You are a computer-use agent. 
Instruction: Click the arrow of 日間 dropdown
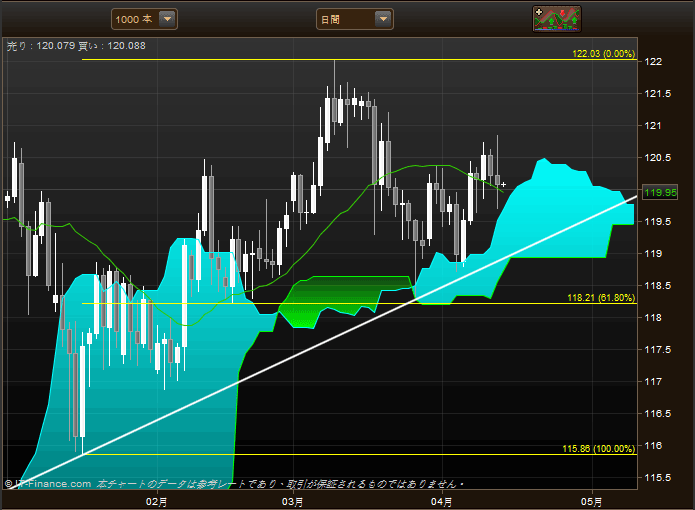[x=383, y=19]
